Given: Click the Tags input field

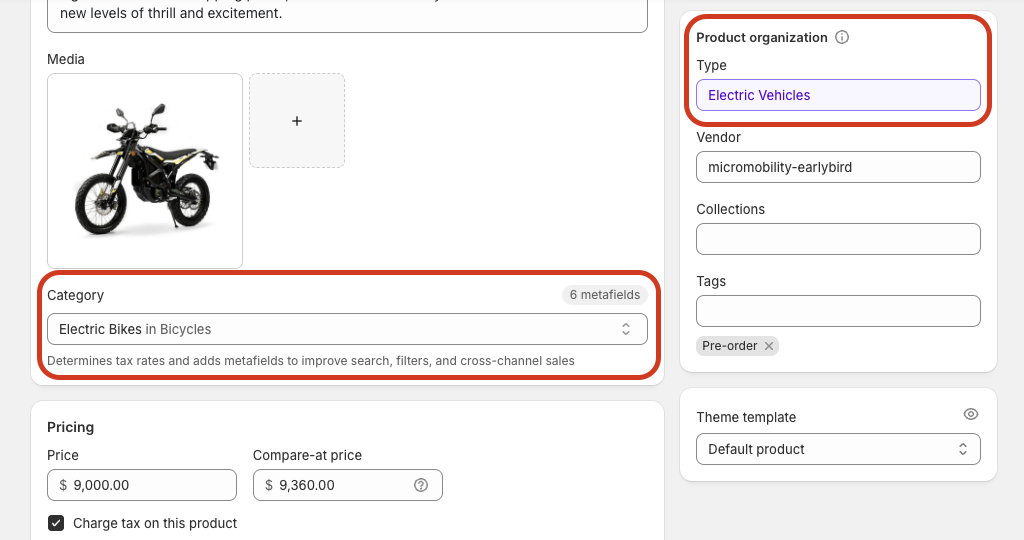Looking at the screenshot, I should [x=838, y=311].
